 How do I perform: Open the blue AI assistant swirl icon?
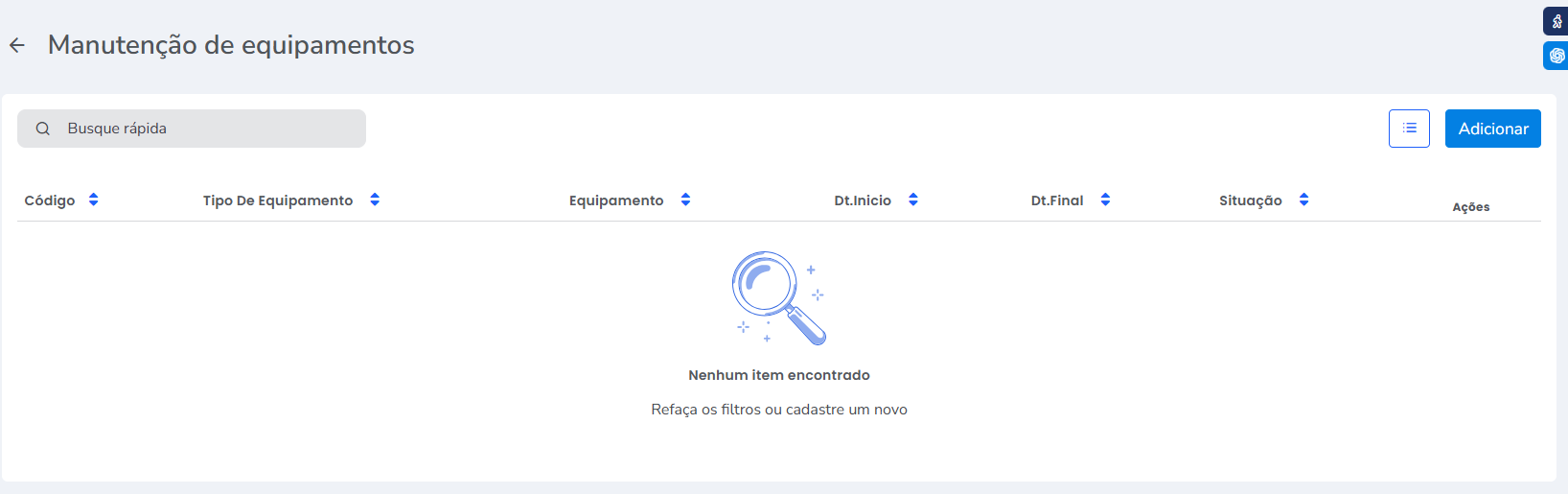point(1556,56)
